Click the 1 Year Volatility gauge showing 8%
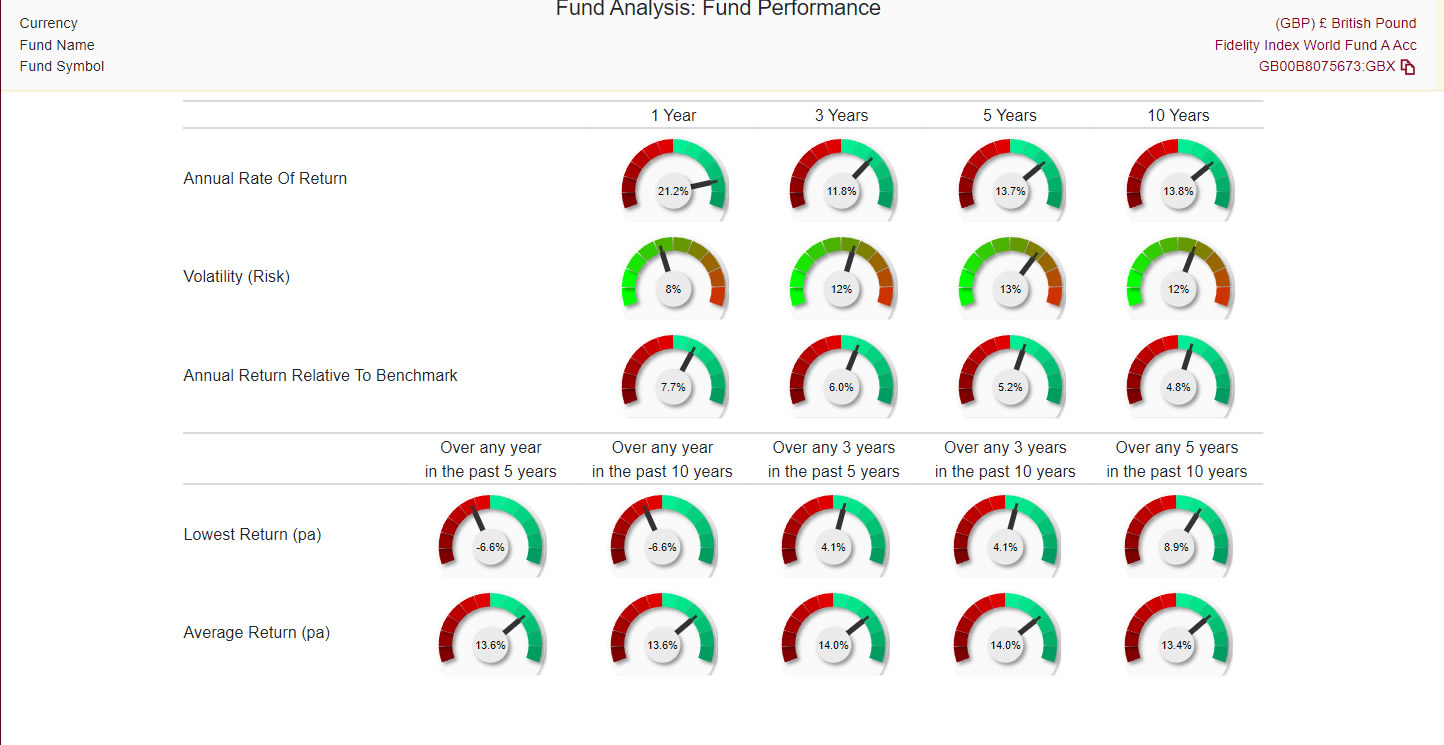The width and height of the screenshot is (1444, 745). point(673,277)
